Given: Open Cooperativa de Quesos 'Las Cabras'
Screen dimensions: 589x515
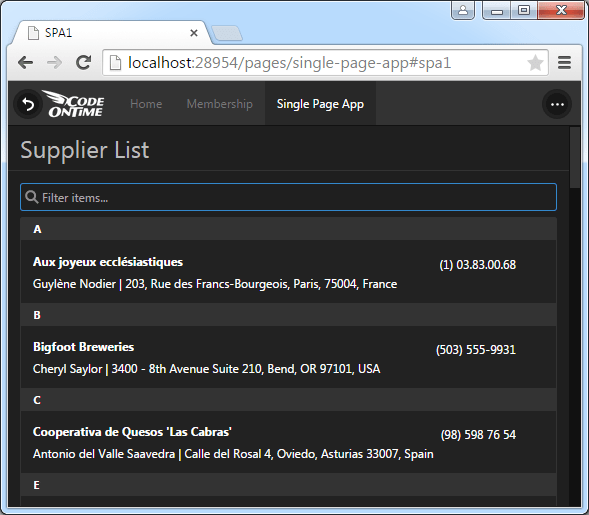Looking at the screenshot, I should [x=288, y=442].
